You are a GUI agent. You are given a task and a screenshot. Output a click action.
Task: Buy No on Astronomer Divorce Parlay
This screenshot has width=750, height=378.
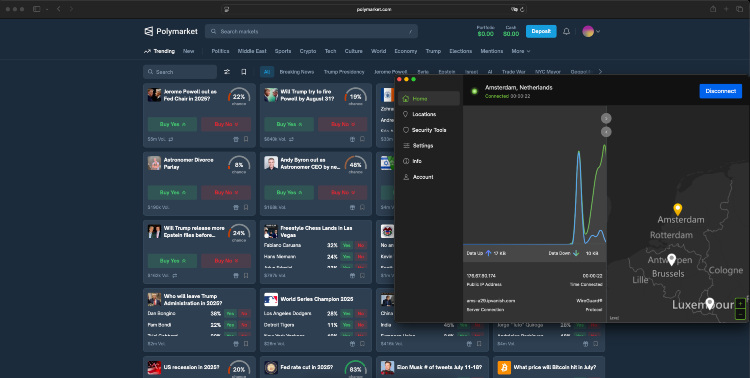[226, 192]
